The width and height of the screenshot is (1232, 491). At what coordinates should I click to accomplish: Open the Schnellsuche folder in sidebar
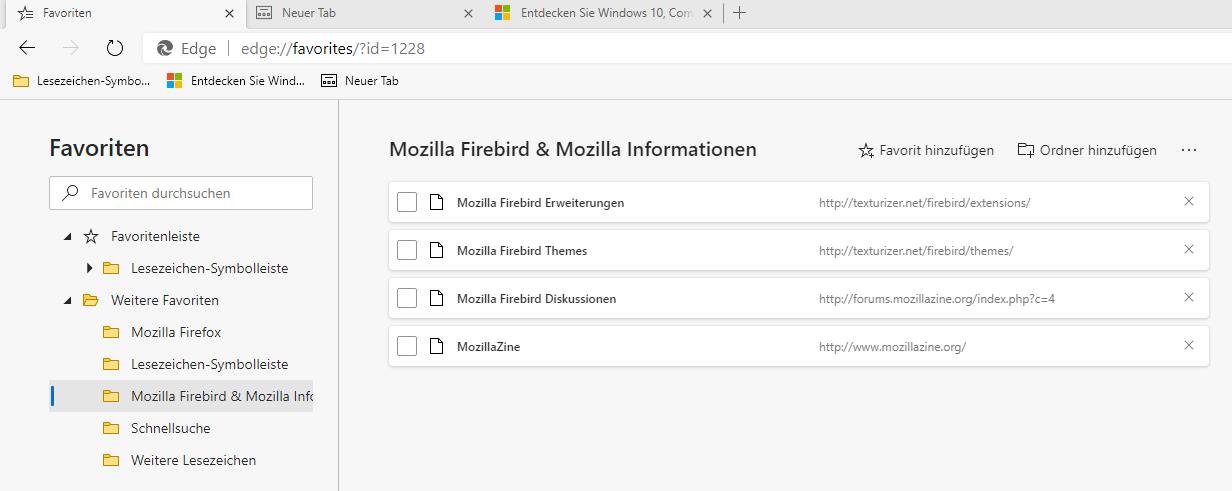(170, 428)
